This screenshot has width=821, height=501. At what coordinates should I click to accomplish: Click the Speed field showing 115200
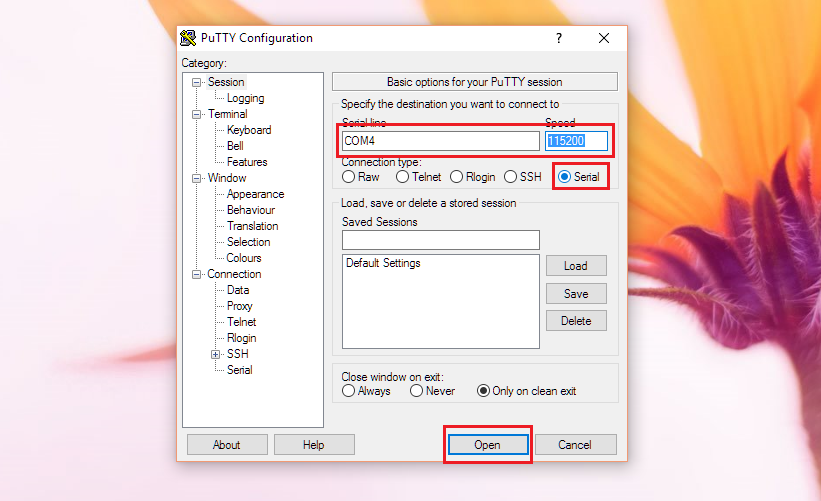tap(576, 141)
